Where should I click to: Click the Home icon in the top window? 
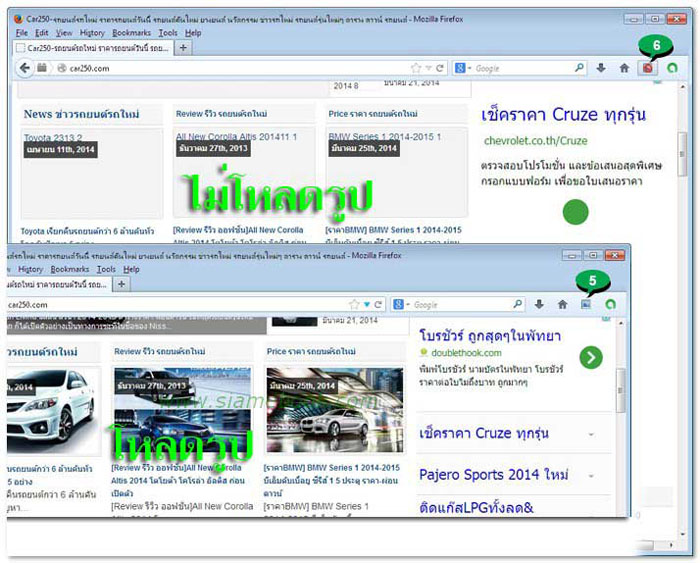click(624, 68)
